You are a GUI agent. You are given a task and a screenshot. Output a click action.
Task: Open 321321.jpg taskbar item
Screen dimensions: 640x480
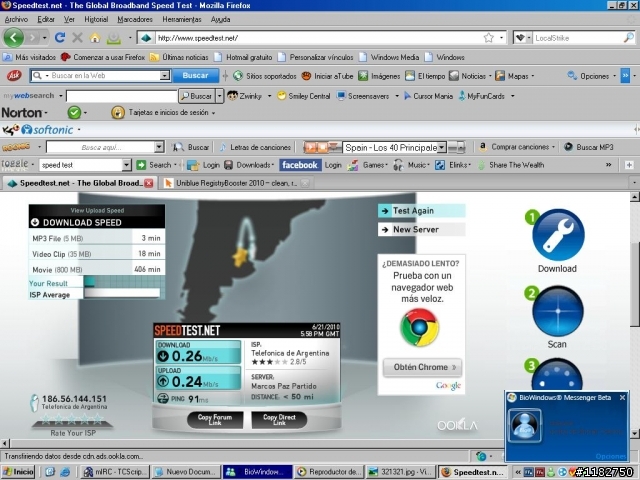400,472
